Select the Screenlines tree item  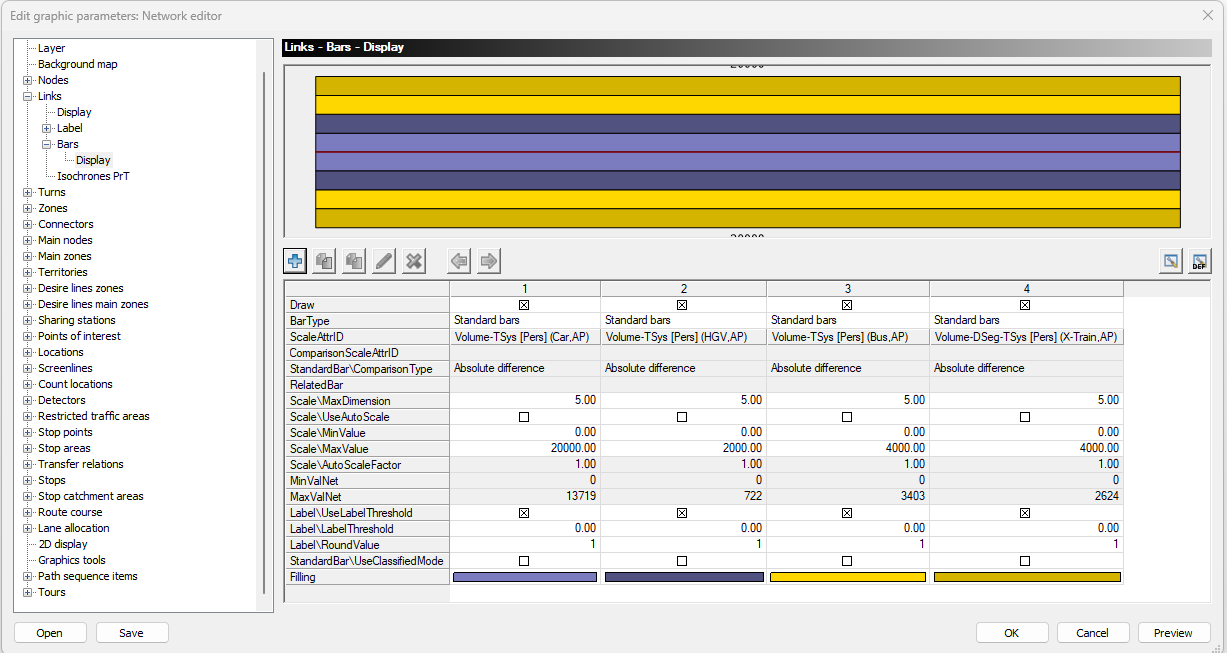[x=65, y=368]
